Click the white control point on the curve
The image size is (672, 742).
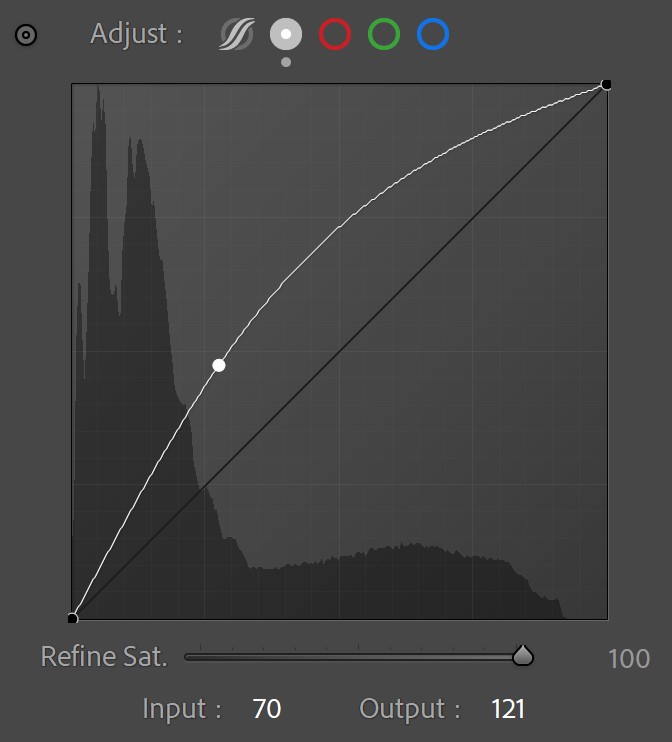point(219,365)
